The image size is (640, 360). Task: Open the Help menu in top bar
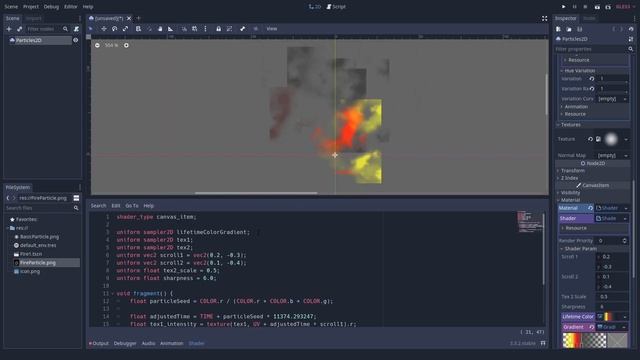[88, 7]
